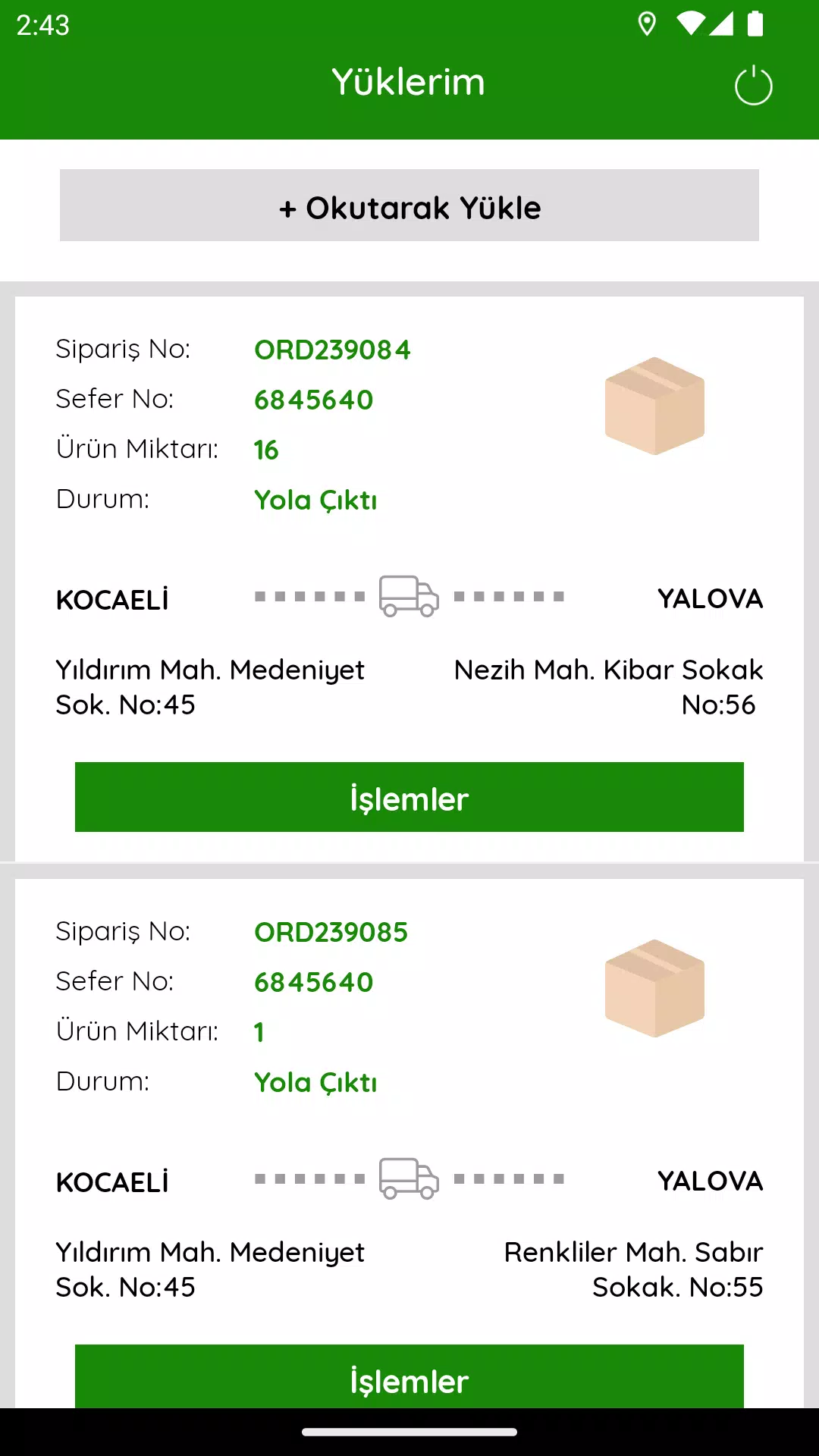Select order number ORD239084
Image resolution: width=819 pixels, height=1456 pixels.
332,350
